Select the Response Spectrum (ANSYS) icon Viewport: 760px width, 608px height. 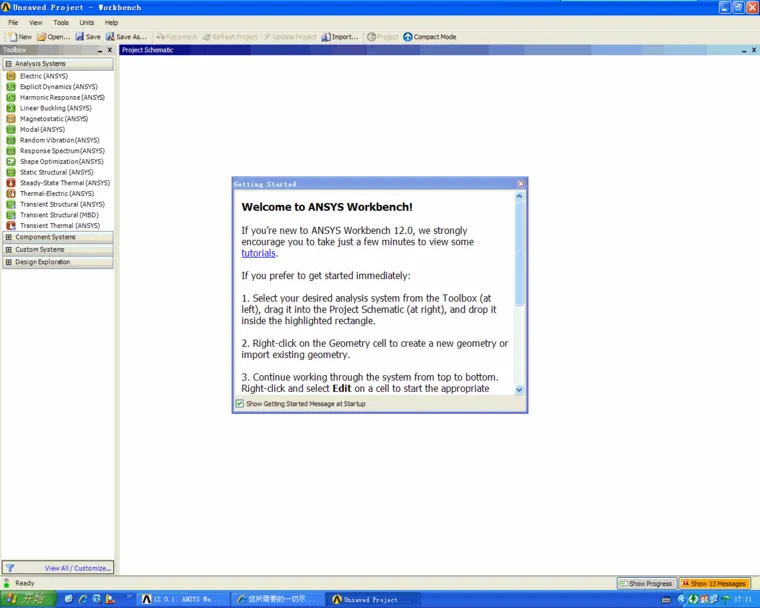[11, 151]
